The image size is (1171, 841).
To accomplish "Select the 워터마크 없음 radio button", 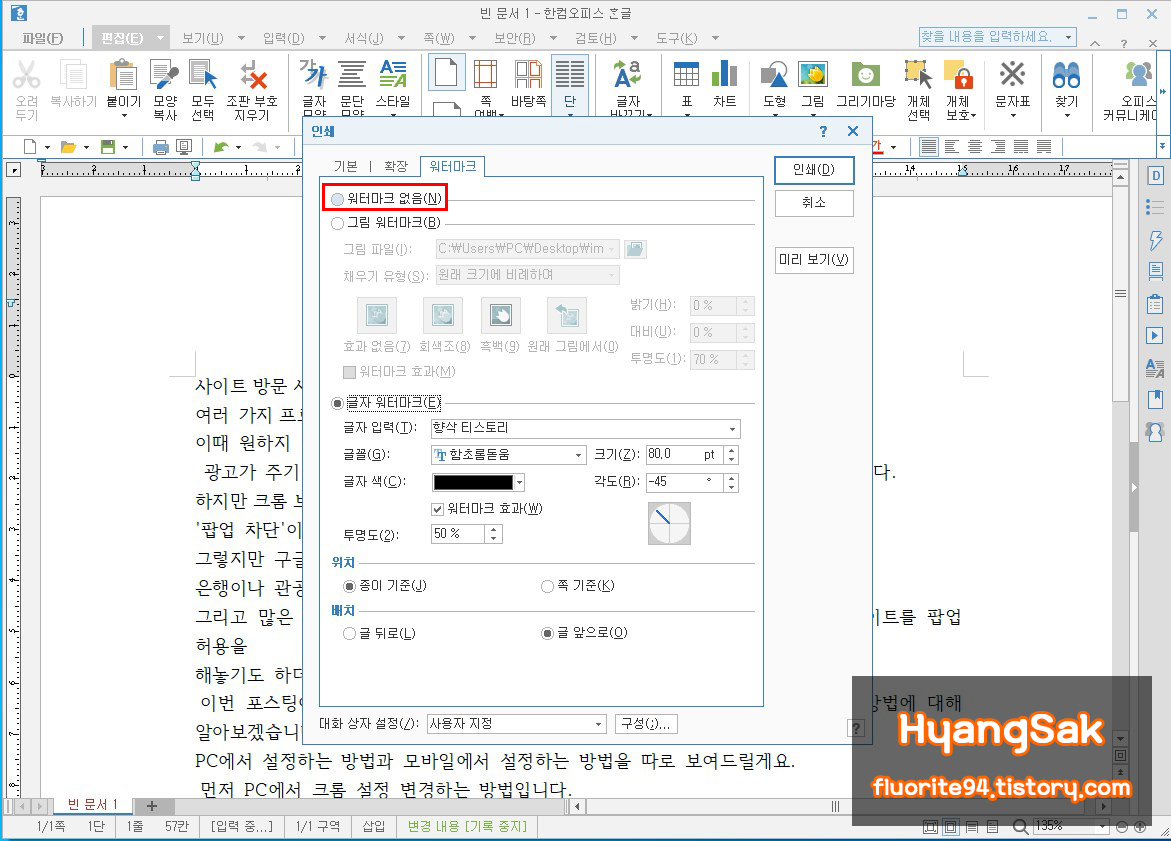I will (338, 199).
